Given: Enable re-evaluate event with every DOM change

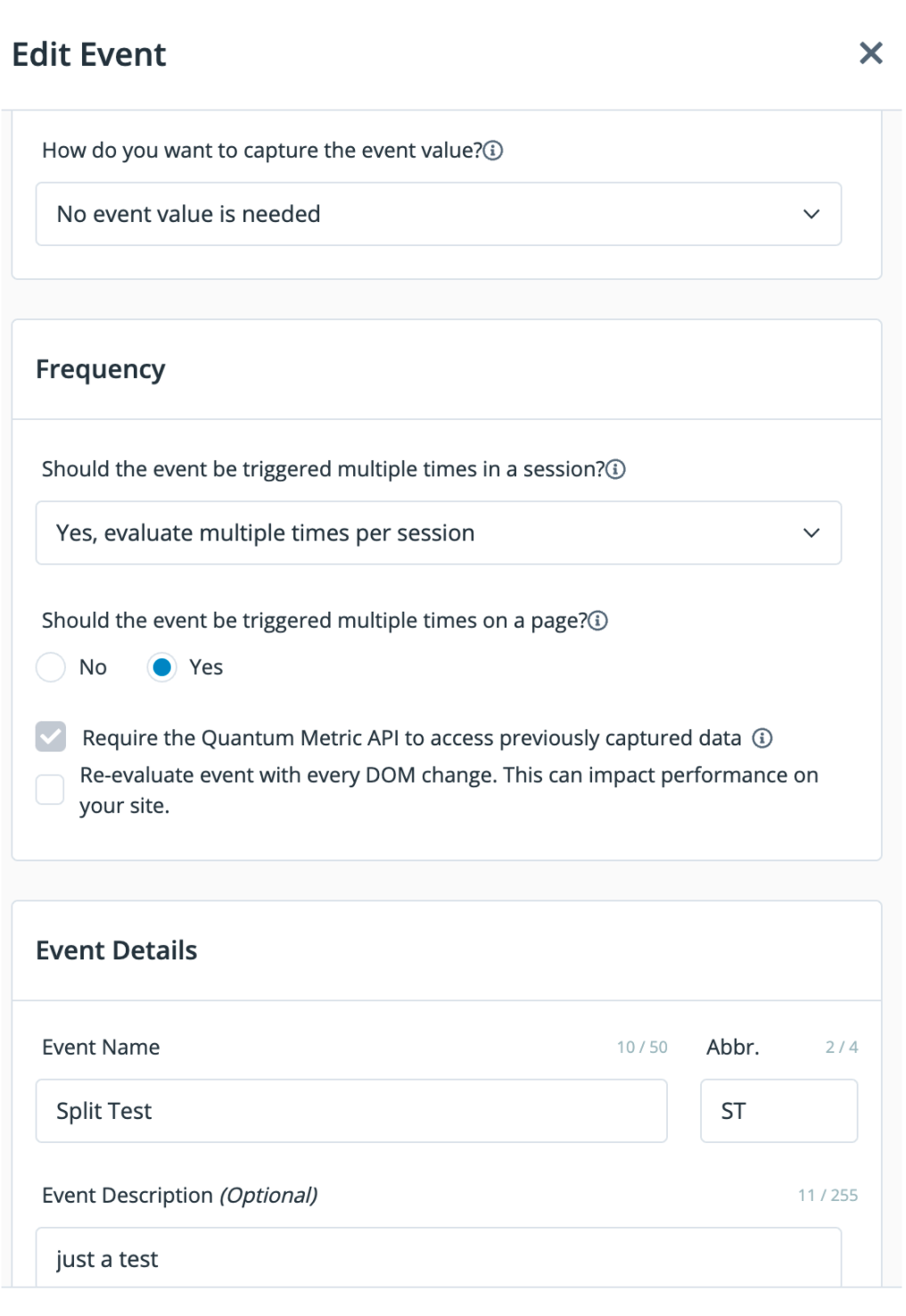Looking at the screenshot, I should 50,790.
